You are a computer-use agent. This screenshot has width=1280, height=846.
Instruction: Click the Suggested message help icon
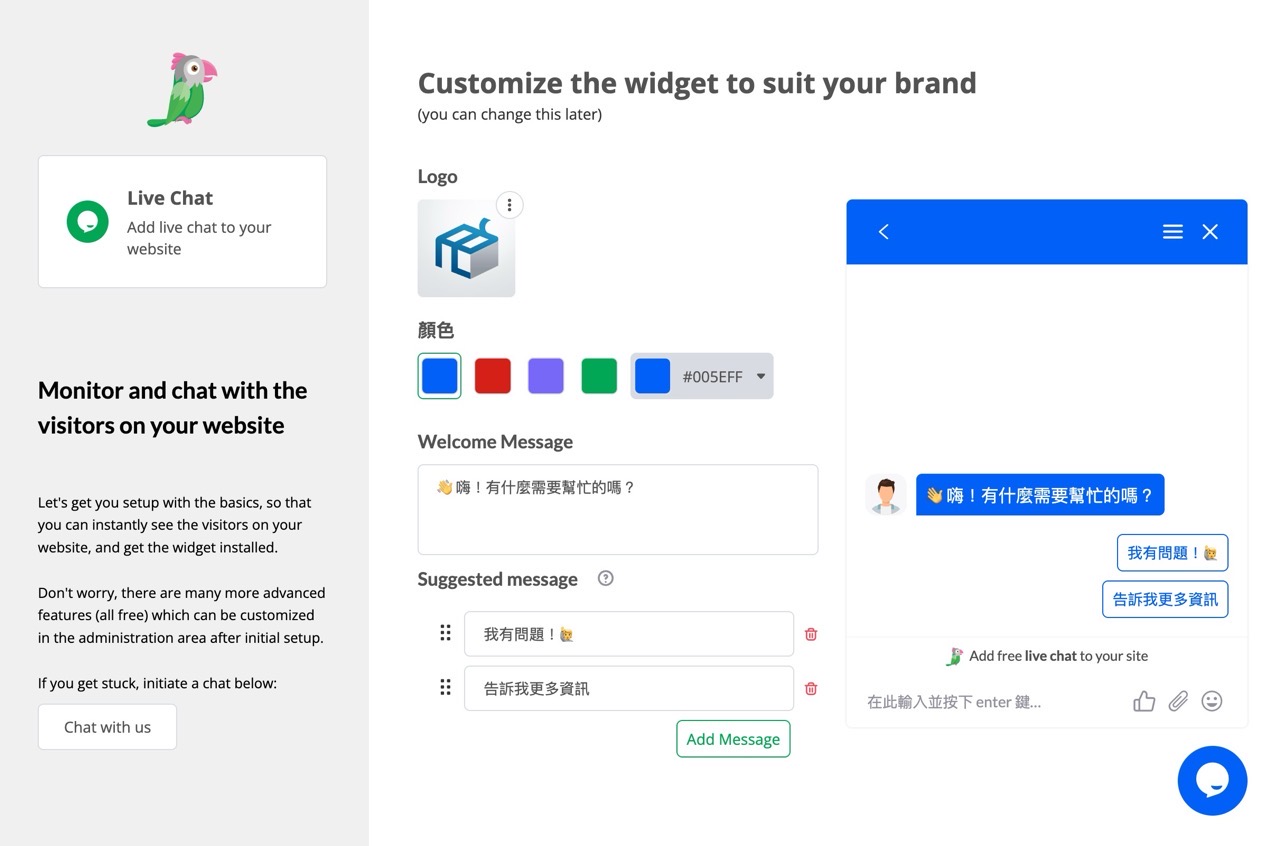pos(605,578)
